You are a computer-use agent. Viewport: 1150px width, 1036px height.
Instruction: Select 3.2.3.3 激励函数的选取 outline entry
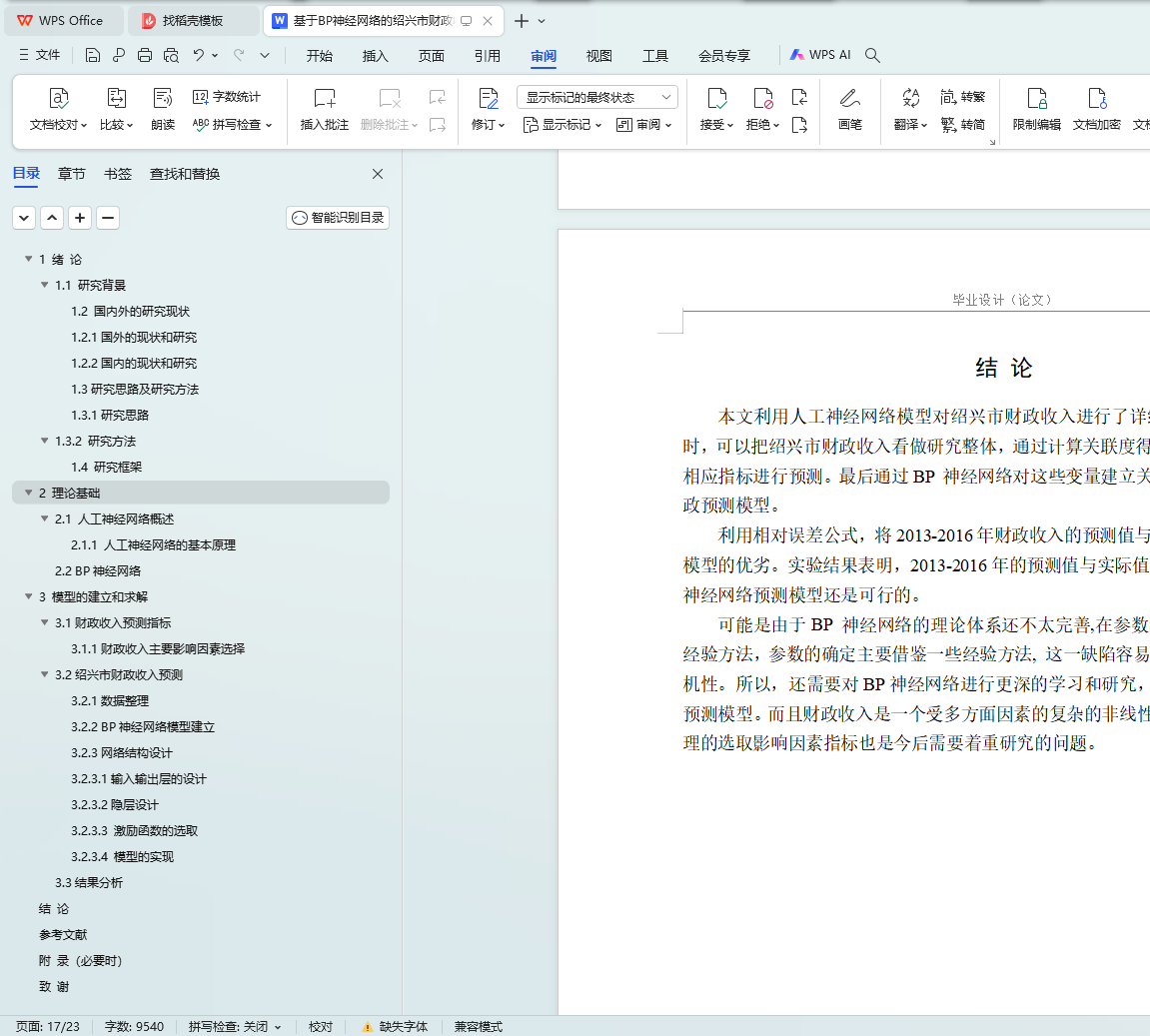point(134,830)
